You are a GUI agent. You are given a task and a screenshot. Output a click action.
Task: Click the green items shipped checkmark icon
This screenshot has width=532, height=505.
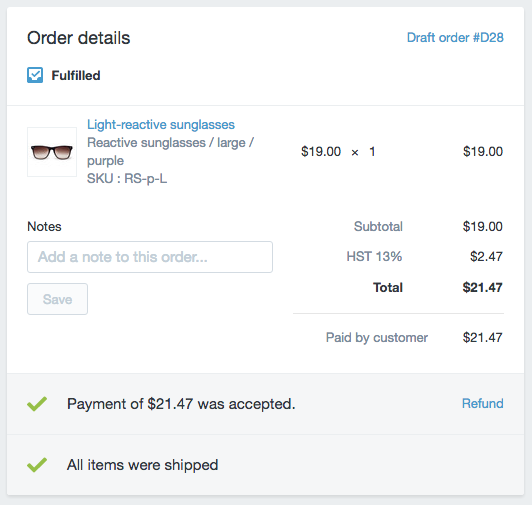[x=37, y=465]
